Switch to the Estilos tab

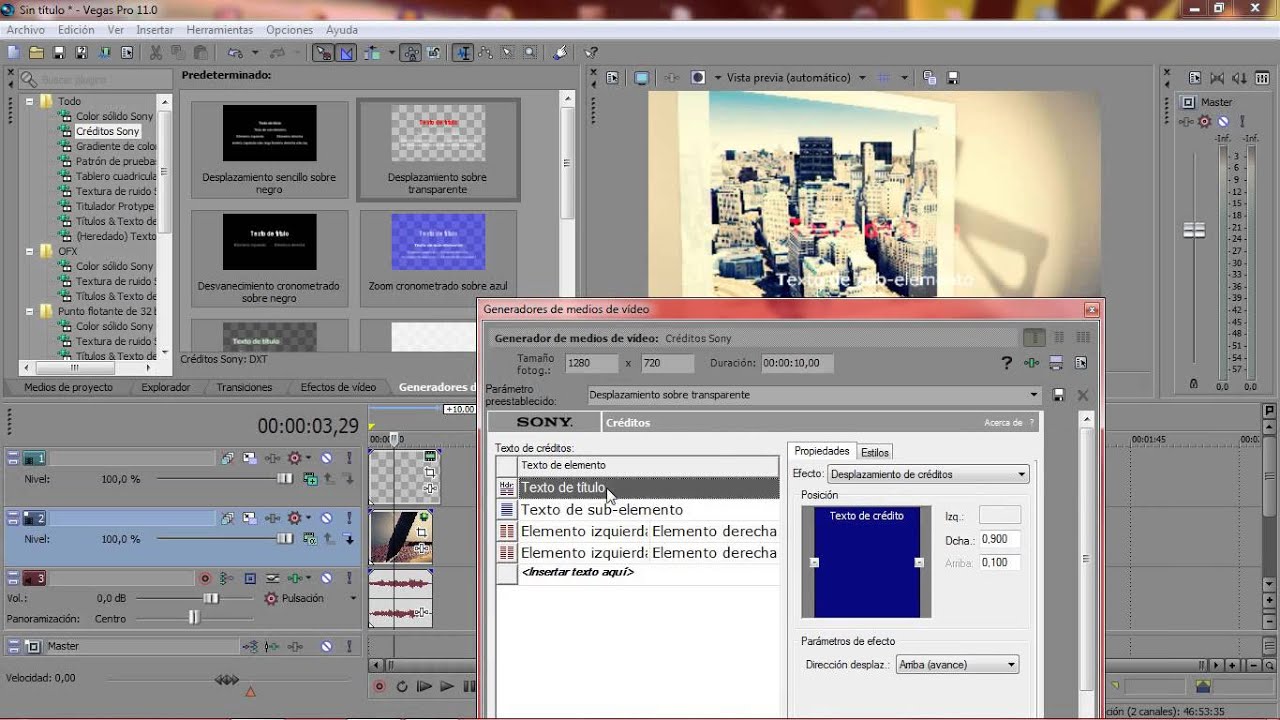click(x=874, y=452)
